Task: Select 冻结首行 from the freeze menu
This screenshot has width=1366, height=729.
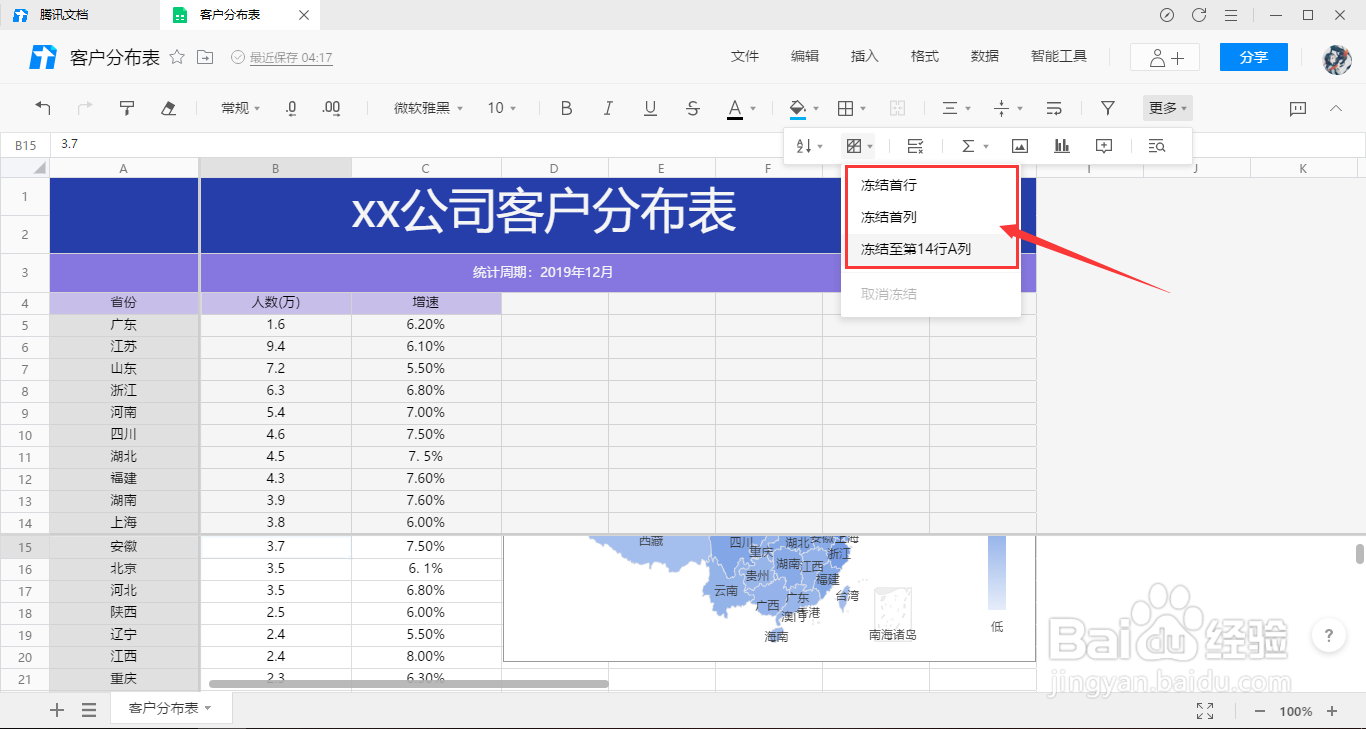Action: click(x=887, y=184)
